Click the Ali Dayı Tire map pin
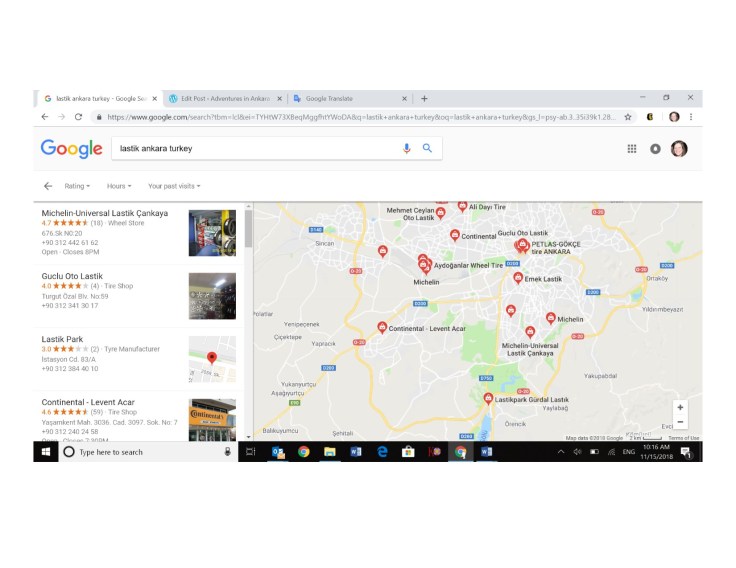The width and height of the screenshot is (736, 568). [x=462, y=206]
